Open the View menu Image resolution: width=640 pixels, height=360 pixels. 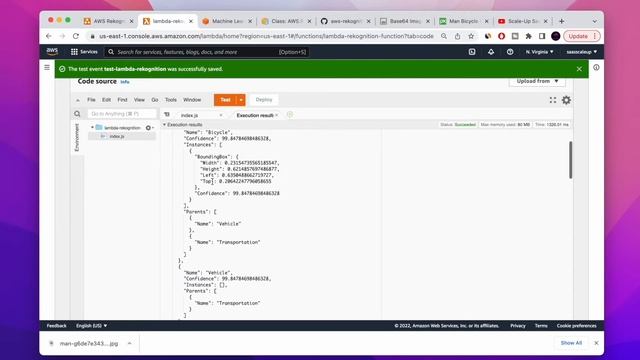[x=139, y=100]
